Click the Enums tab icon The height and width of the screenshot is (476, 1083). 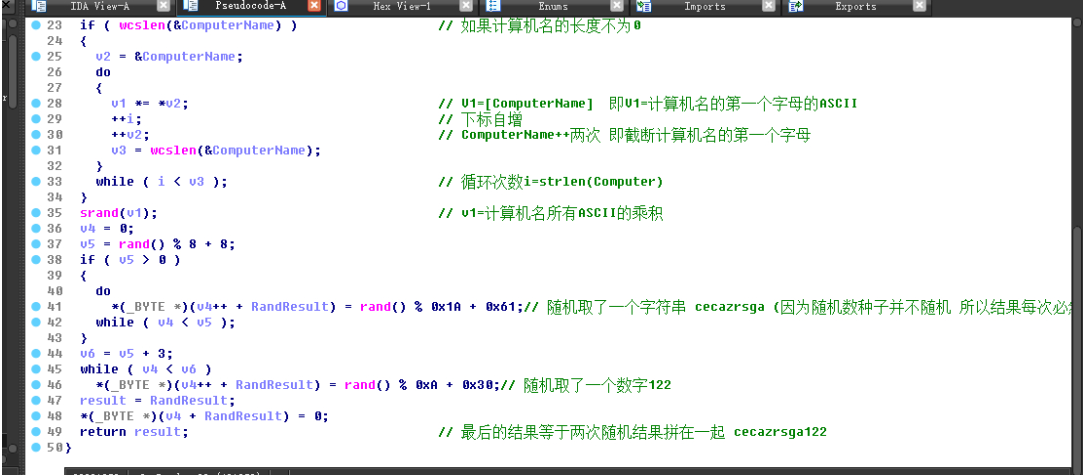[x=492, y=7]
